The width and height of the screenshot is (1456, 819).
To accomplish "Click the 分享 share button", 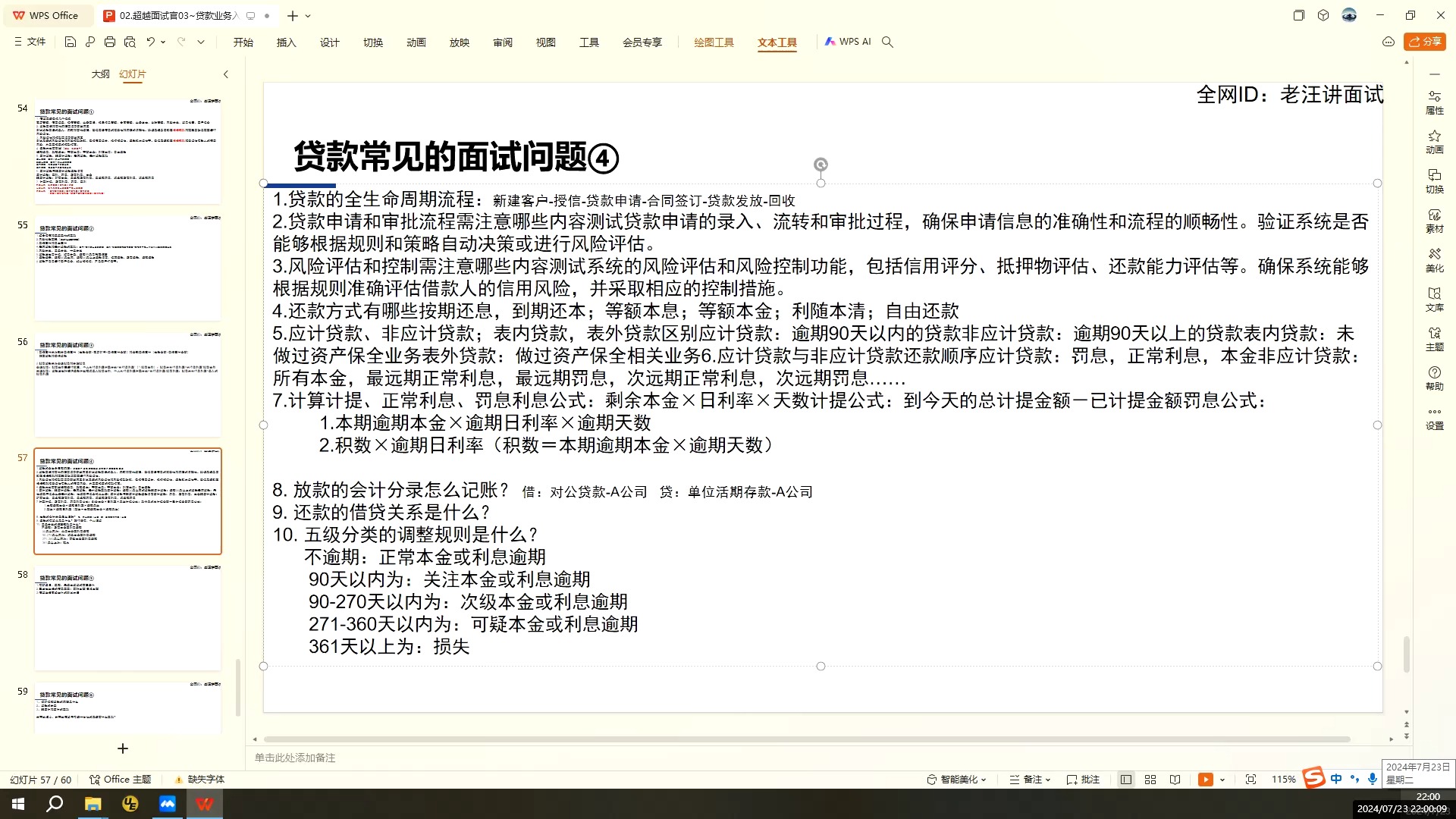I will (1425, 42).
